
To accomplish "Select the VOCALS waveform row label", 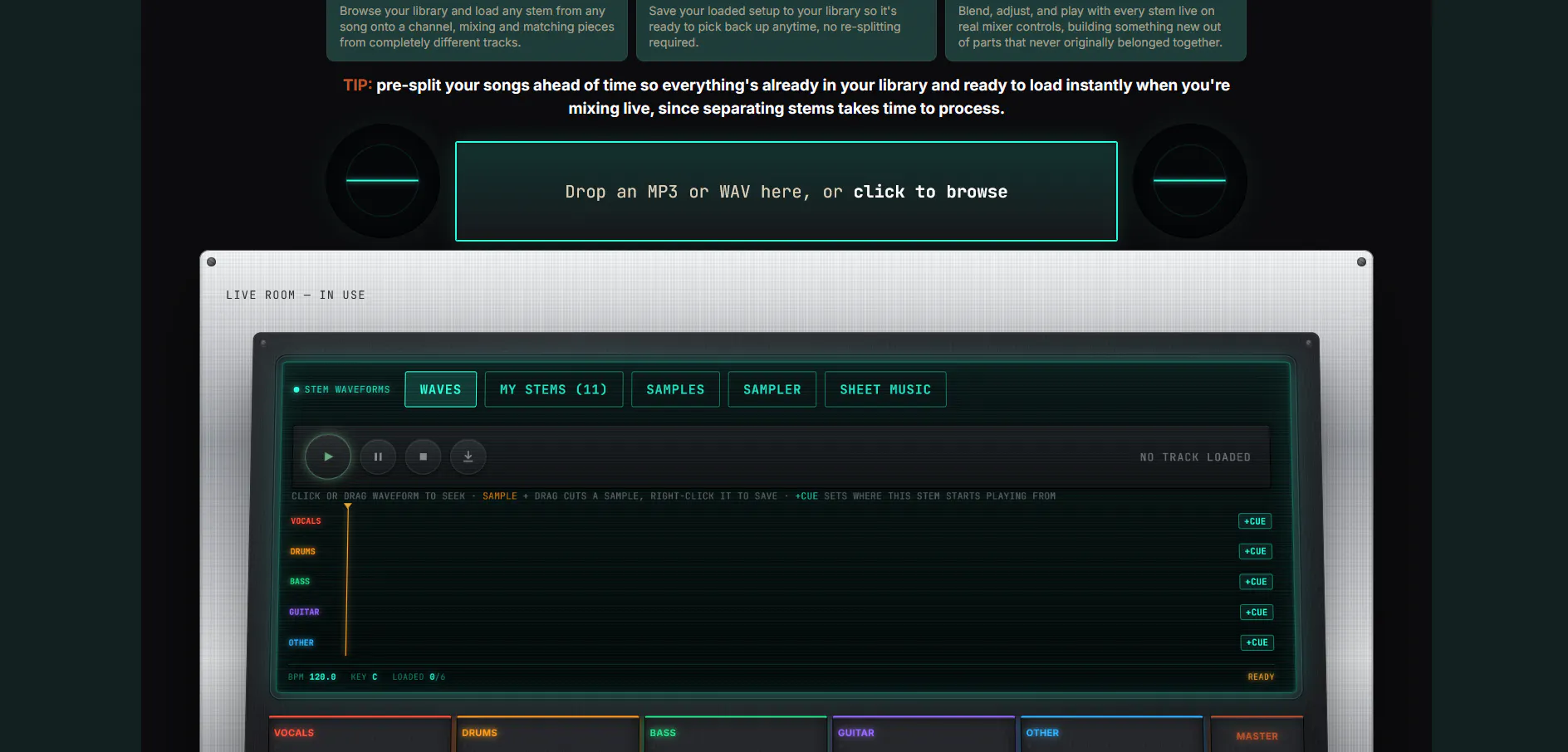I will pyautogui.click(x=306, y=521).
